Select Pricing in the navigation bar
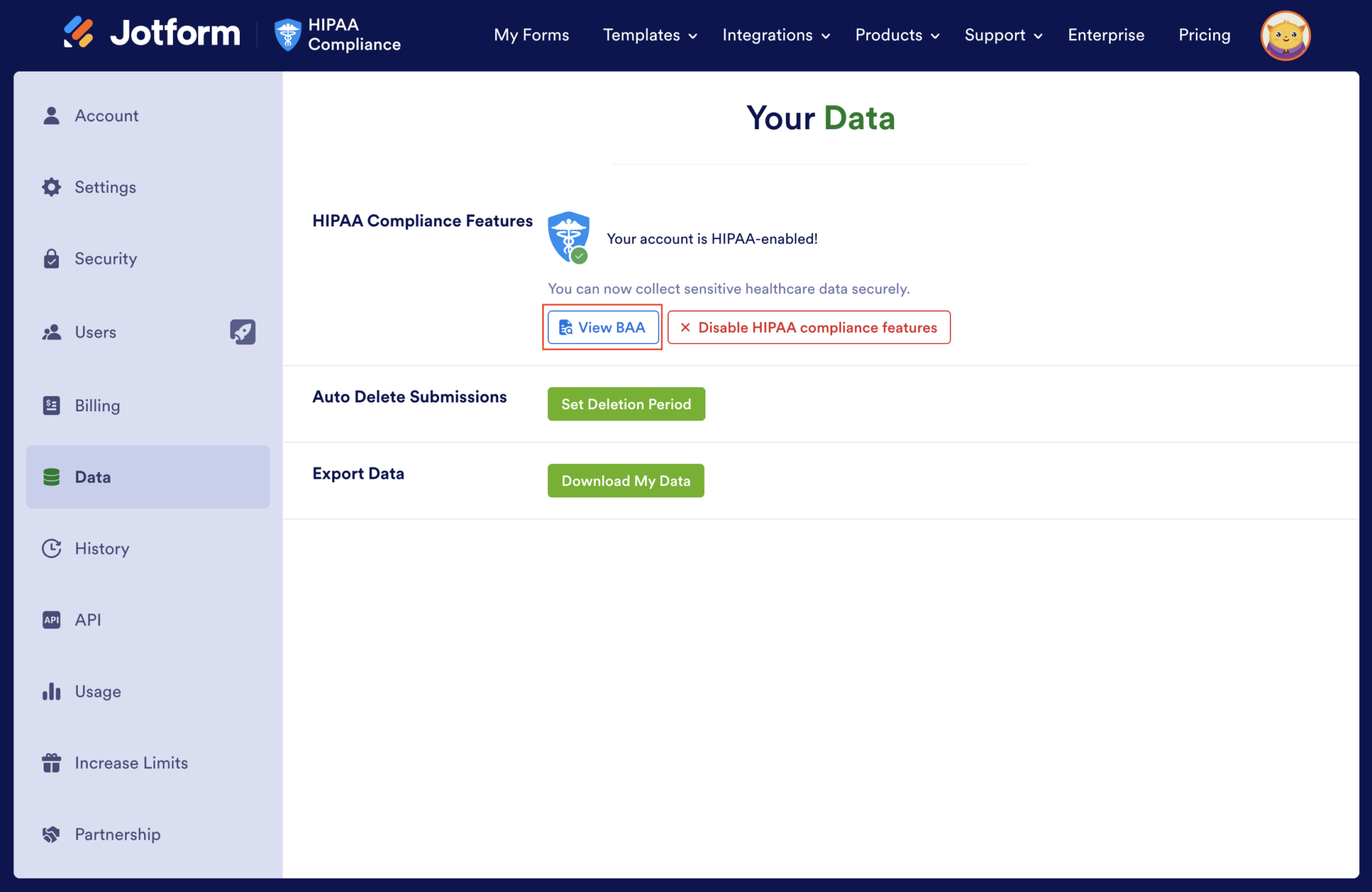Viewport: 1372px width, 892px height. click(1204, 35)
